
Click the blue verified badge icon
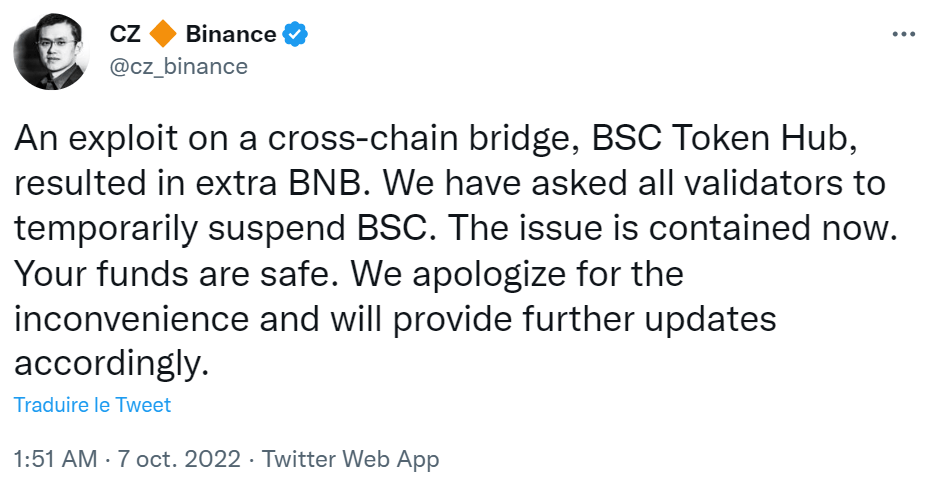point(294,34)
